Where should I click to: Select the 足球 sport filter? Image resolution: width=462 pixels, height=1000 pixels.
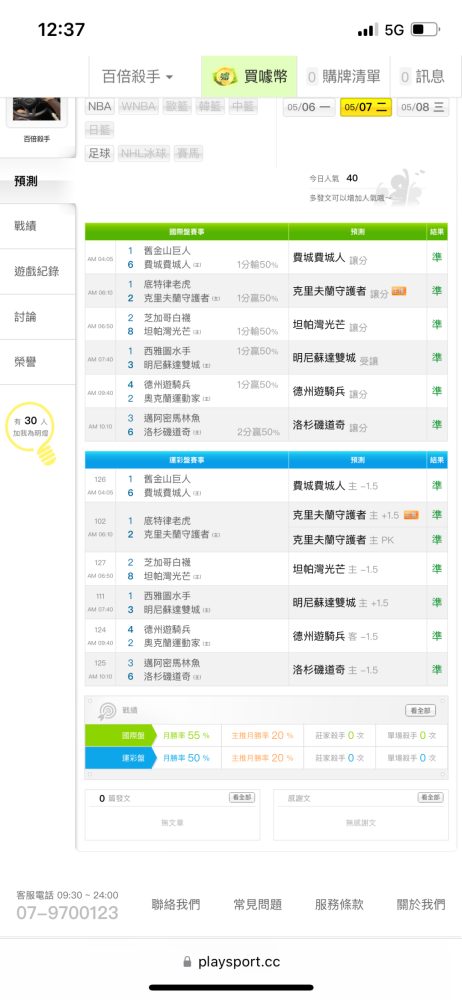[x=100, y=153]
